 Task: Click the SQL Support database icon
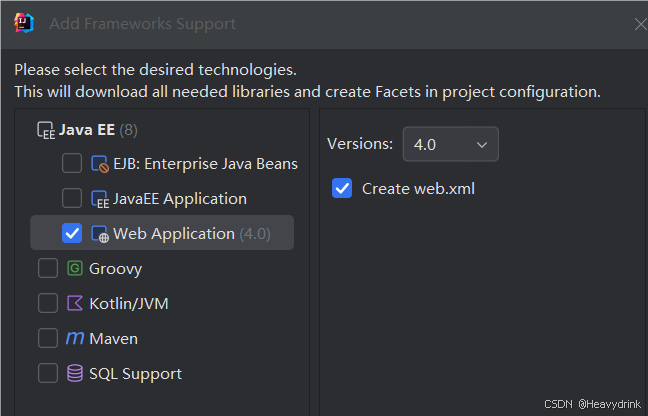(x=75, y=373)
